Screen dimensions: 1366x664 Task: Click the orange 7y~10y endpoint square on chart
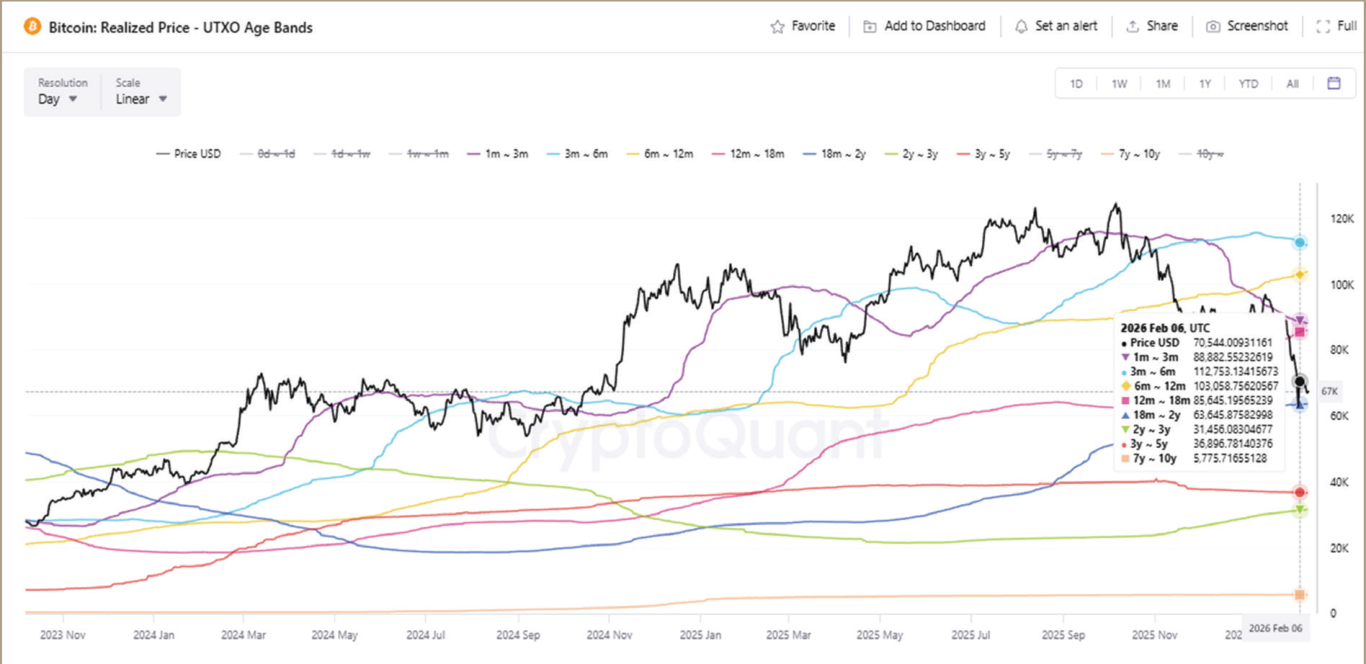coord(1300,595)
